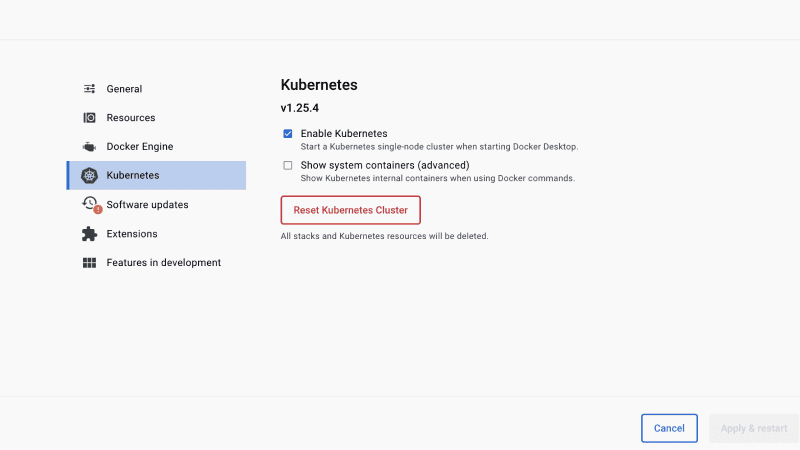Screen dimensions: 800x450
Task: Click the Kubernetes page heading
Action: tap(319, 85)
